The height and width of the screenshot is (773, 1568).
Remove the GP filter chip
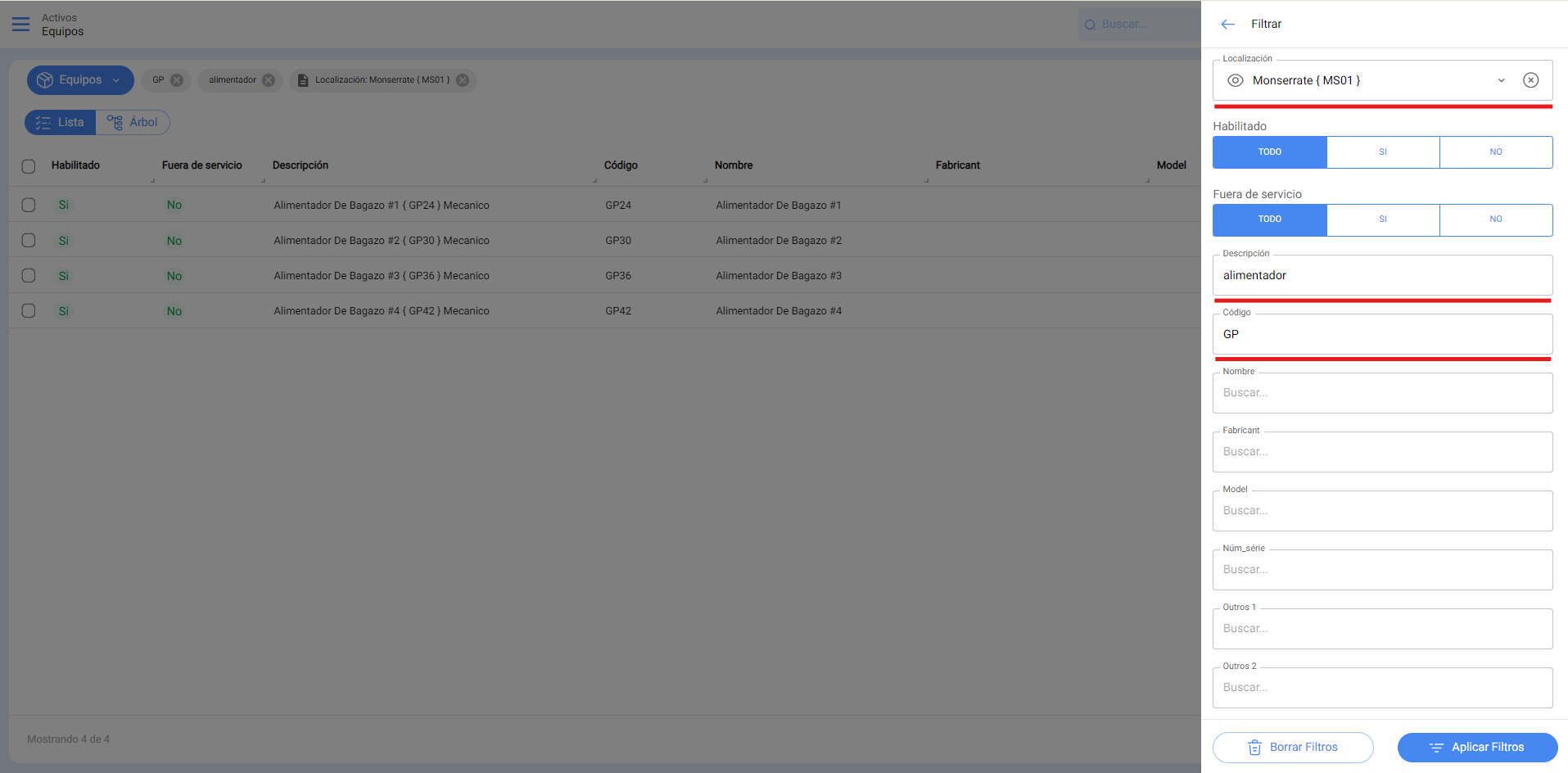click(177, 80)
